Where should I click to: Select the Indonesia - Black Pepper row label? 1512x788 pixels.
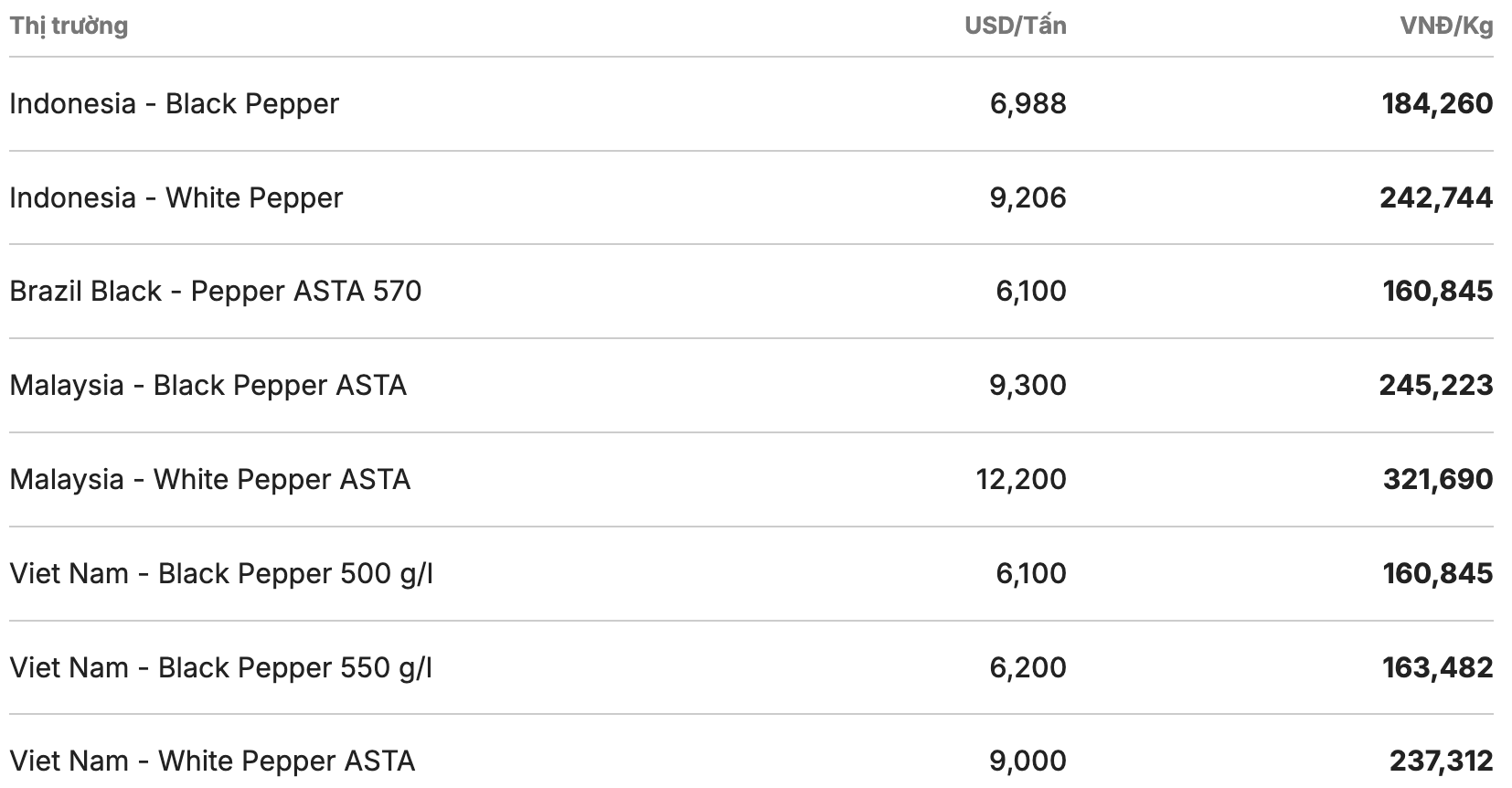(174, 103)
